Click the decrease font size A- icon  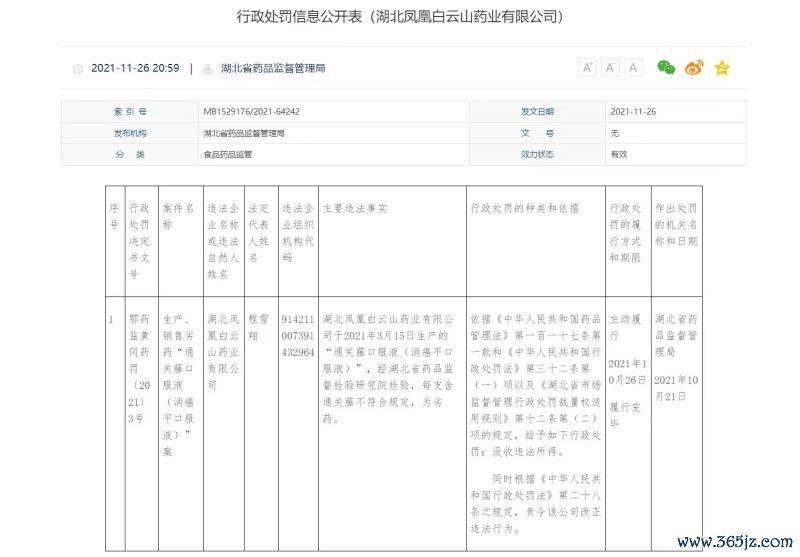610,67
